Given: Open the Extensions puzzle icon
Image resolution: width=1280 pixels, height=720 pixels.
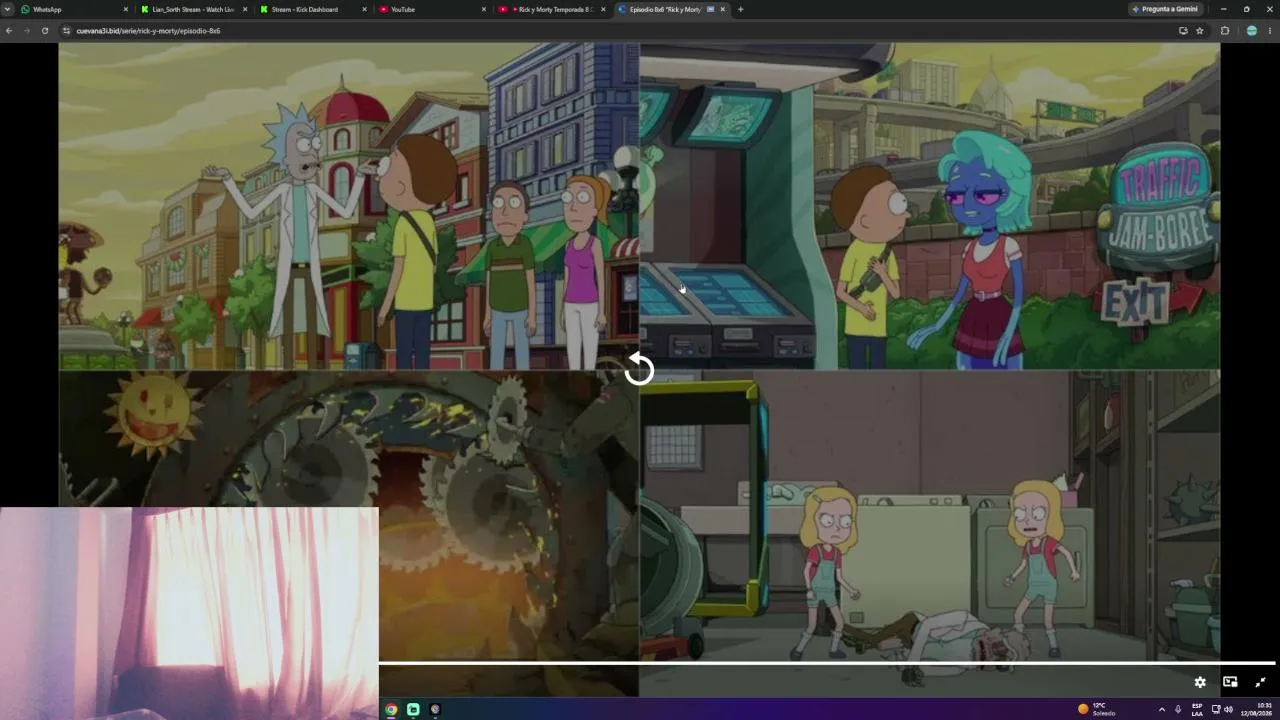Looking at the screenshot, I should [1225, 31].
